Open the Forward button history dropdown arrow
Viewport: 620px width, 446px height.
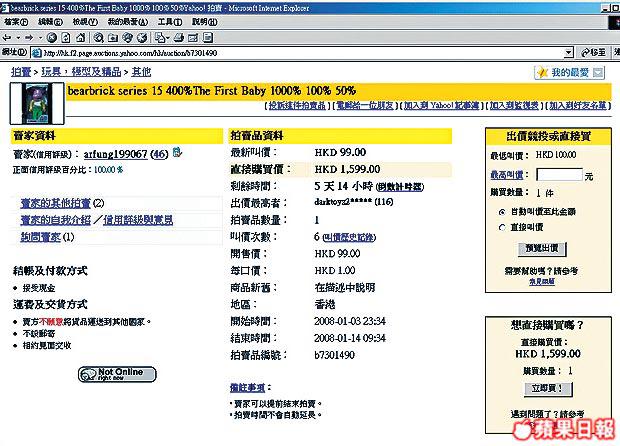[x=40, y=38]
